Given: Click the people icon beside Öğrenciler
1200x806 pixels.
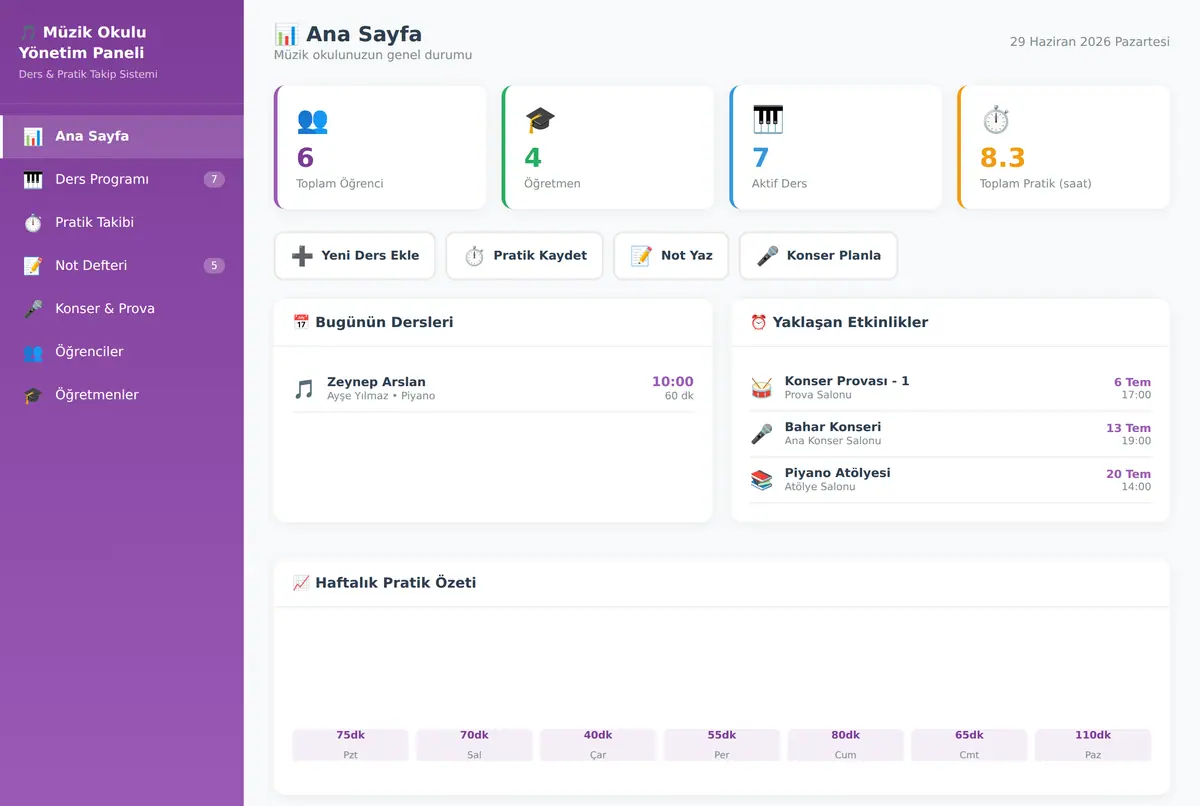Looking at the screenshot, I should coord(33,352).
